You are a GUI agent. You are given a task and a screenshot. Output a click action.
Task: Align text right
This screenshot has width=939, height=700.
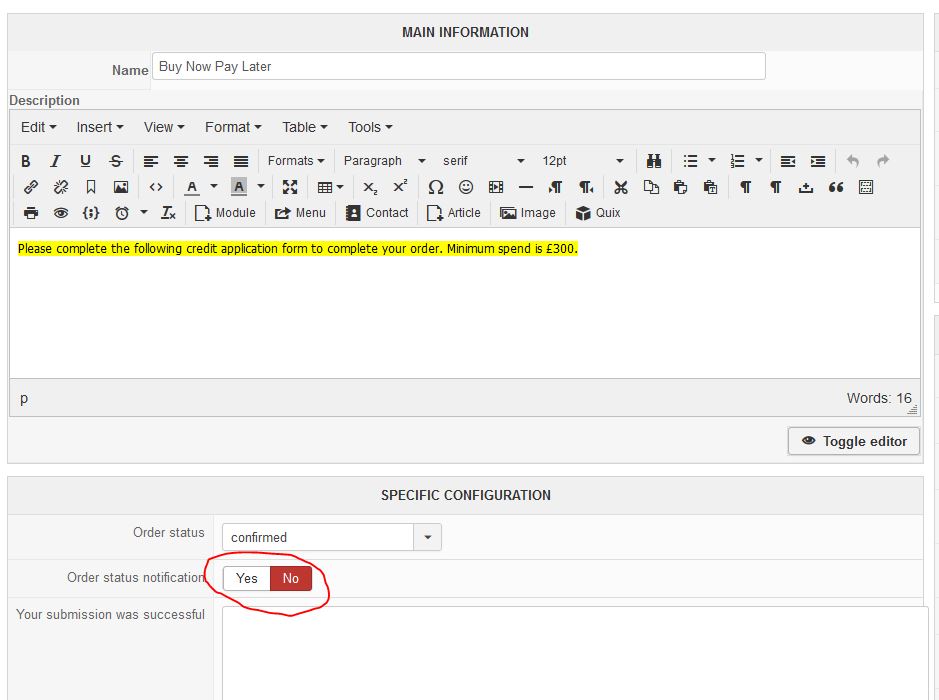click(x=211, y=161)
